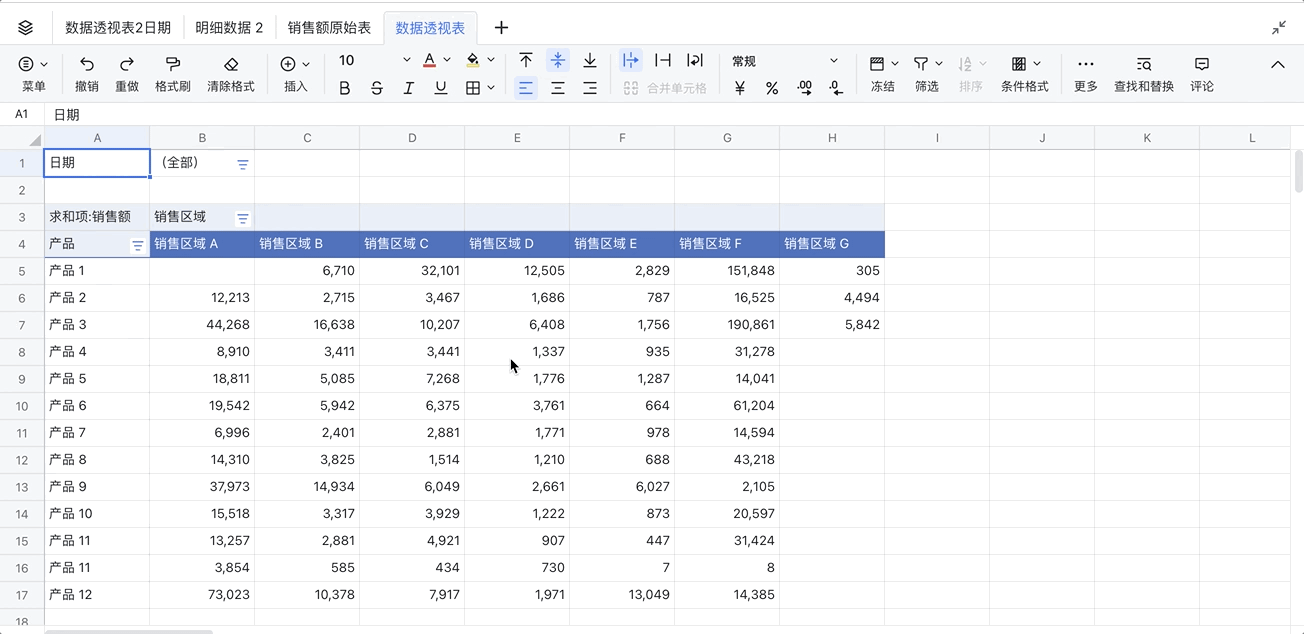Open the 条件格式 conditional formatting dropdown
1304x634 pixels.
(1025, 74)
